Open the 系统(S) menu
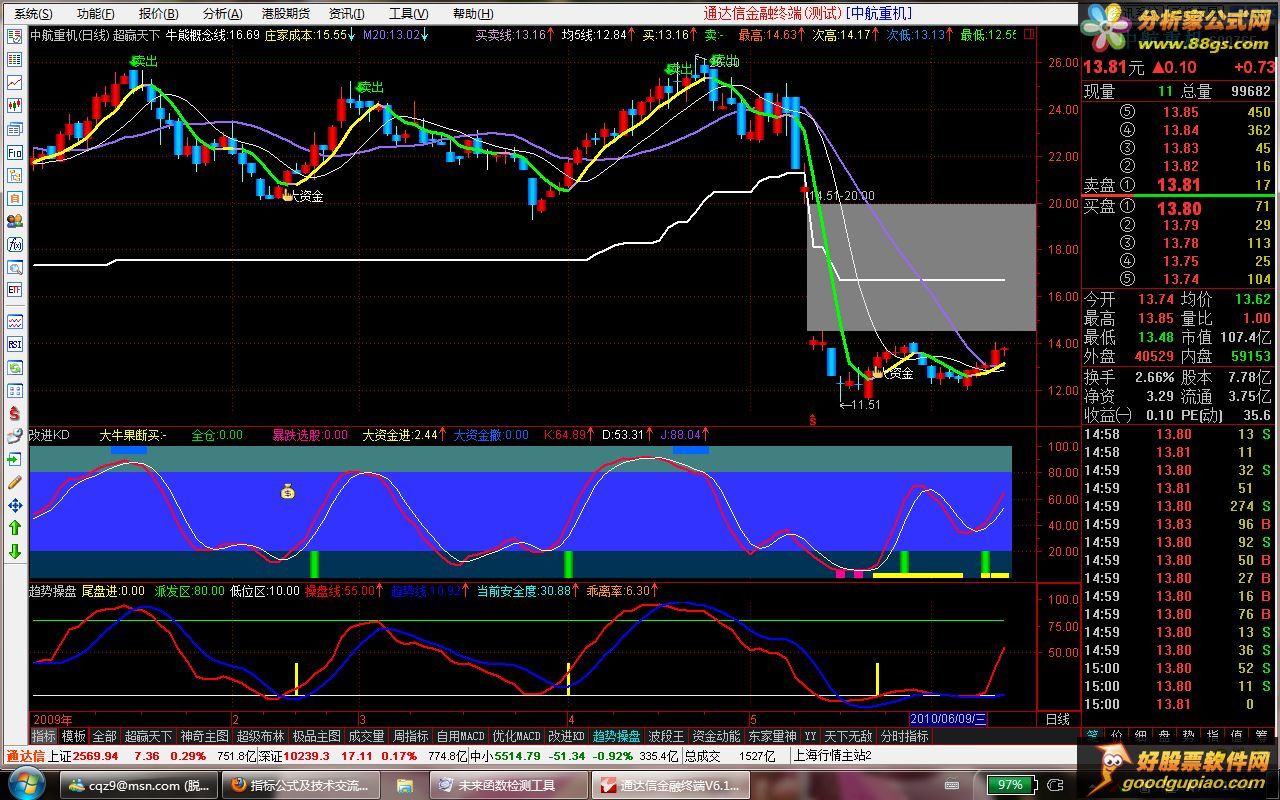 [x=33, y=14]
